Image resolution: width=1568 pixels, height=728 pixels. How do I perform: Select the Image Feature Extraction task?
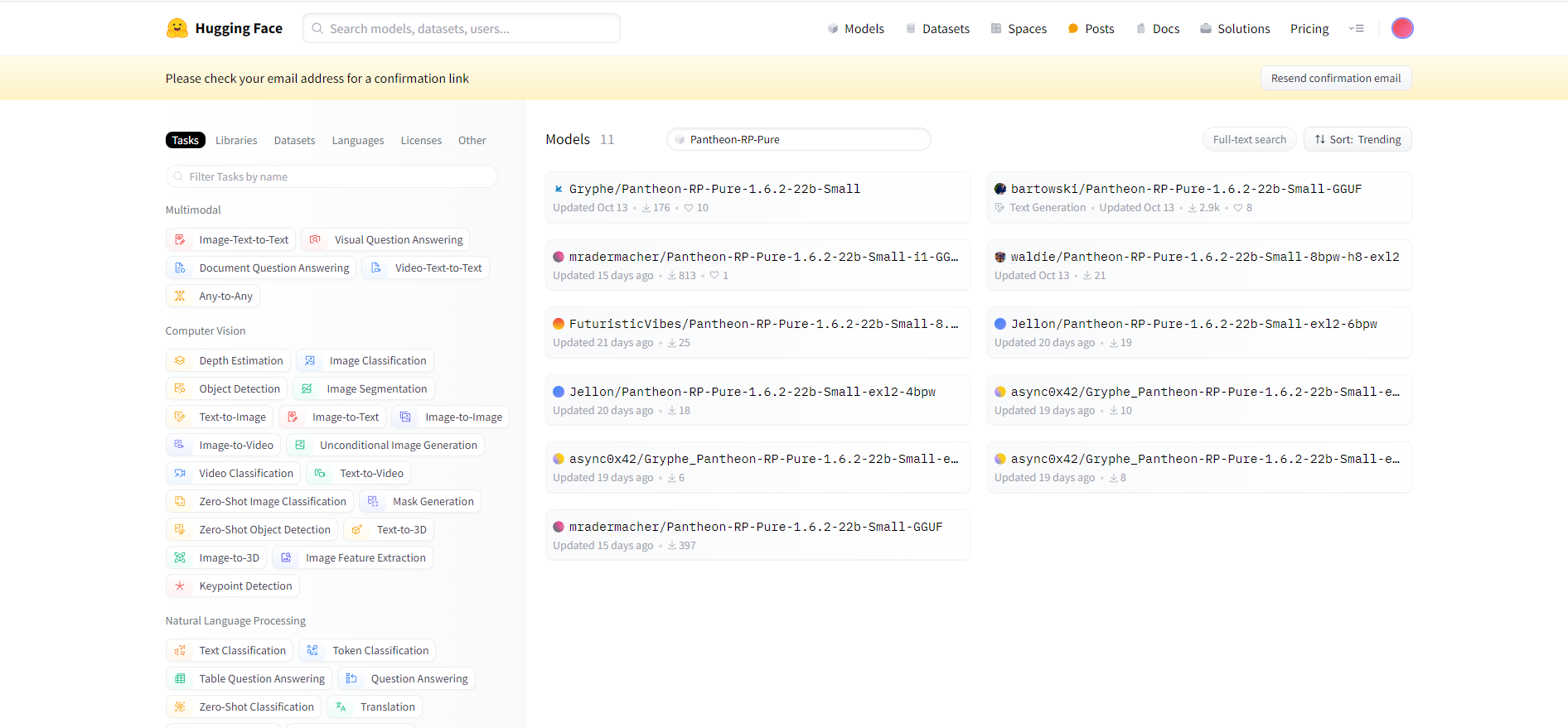[x=353, y=558]
